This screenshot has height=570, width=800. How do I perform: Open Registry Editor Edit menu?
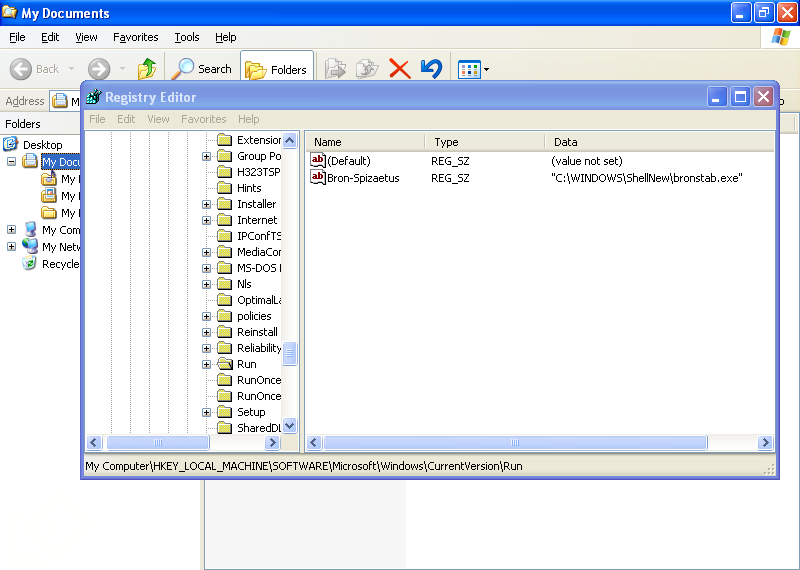126,119
